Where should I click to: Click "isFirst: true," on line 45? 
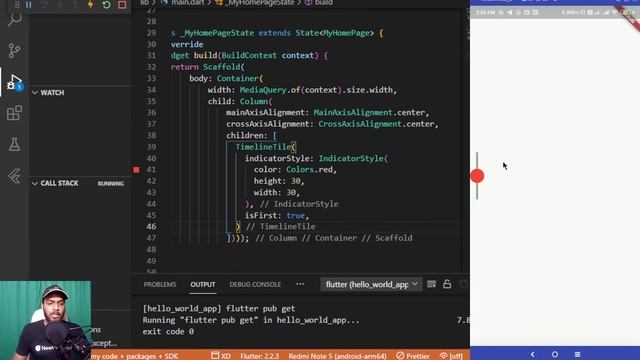click(x=277, y=215)
